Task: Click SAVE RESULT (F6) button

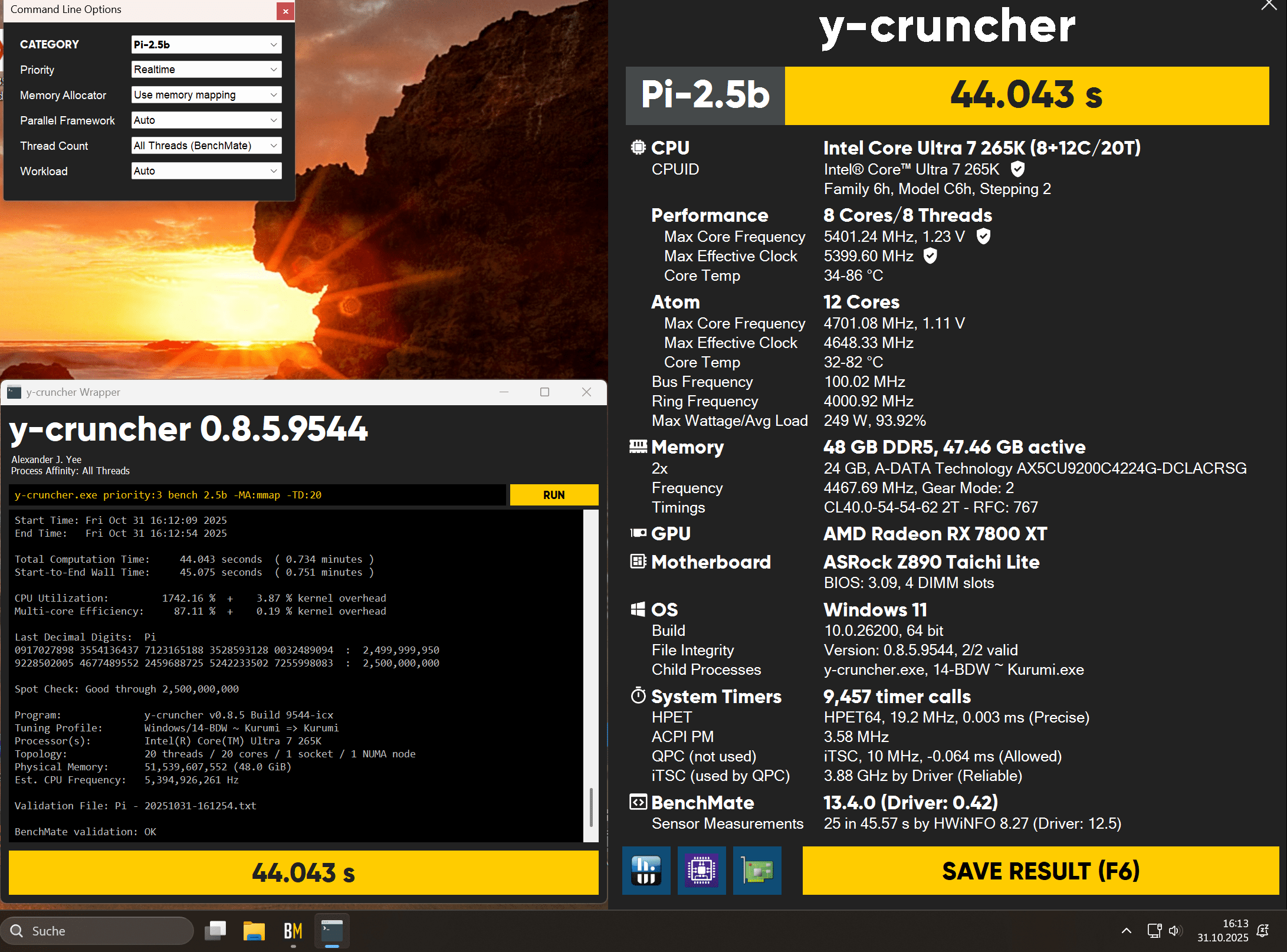Action: [x=1040, y=871]
